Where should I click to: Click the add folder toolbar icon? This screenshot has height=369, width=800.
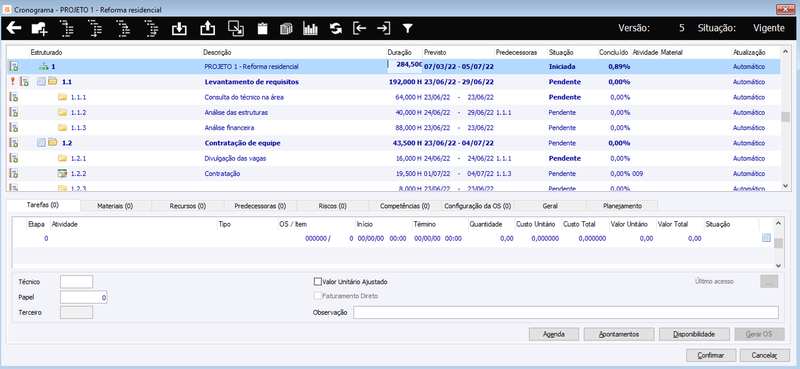tap(39, 29)
